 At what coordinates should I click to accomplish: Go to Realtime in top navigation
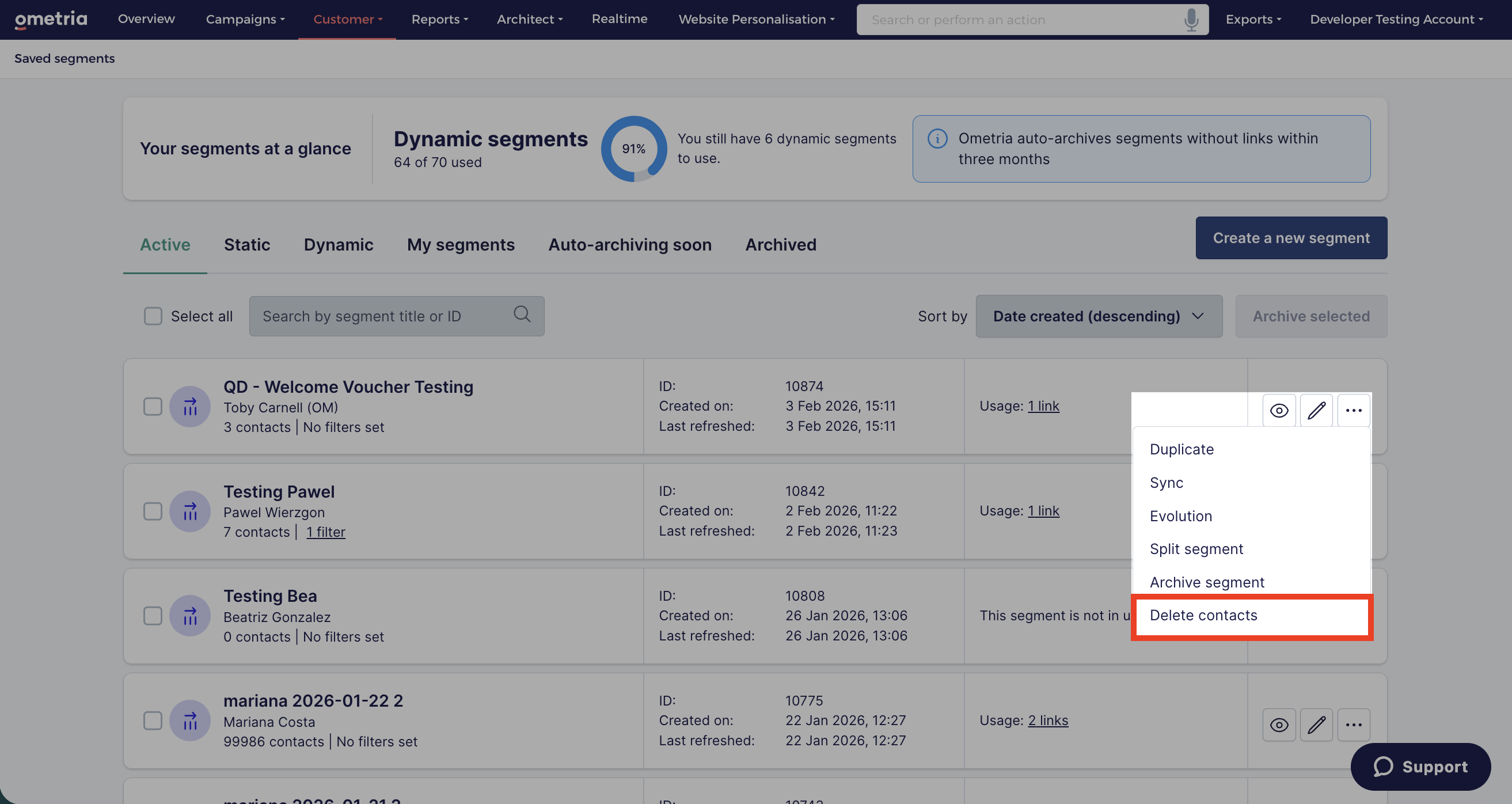click(619, 19)
